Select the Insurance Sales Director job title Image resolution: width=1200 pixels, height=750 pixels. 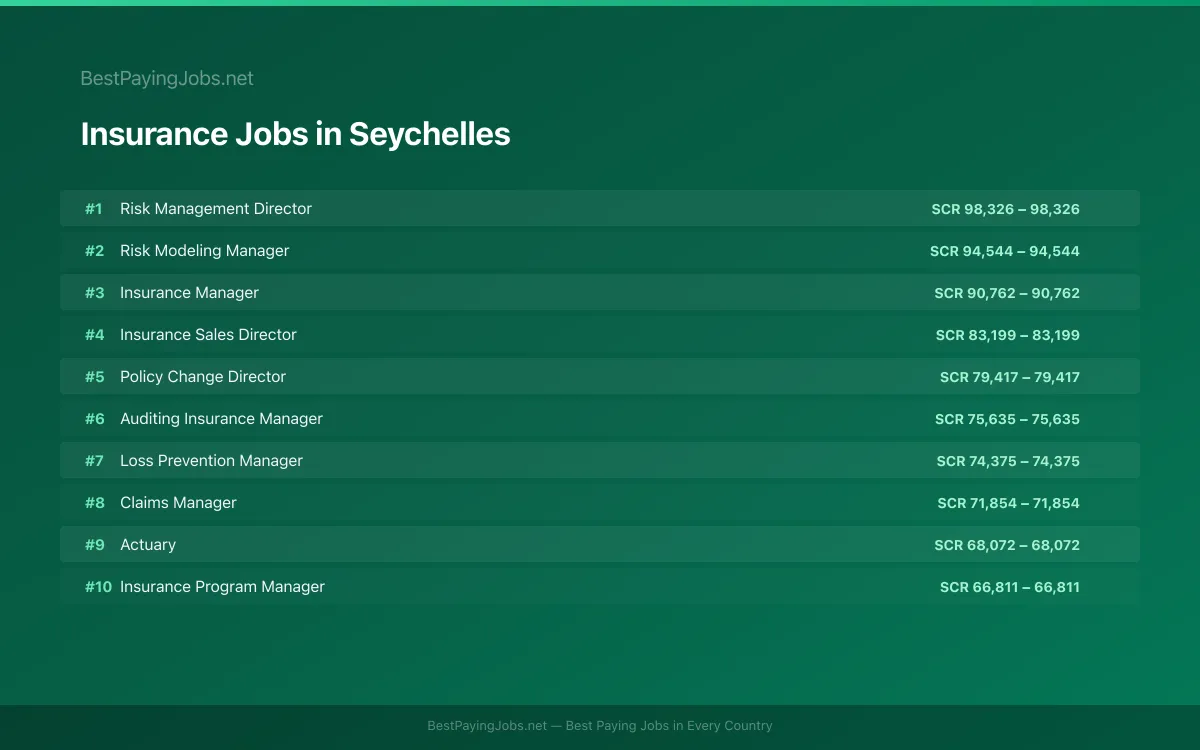pyautogui.click(x=208, y=335)
